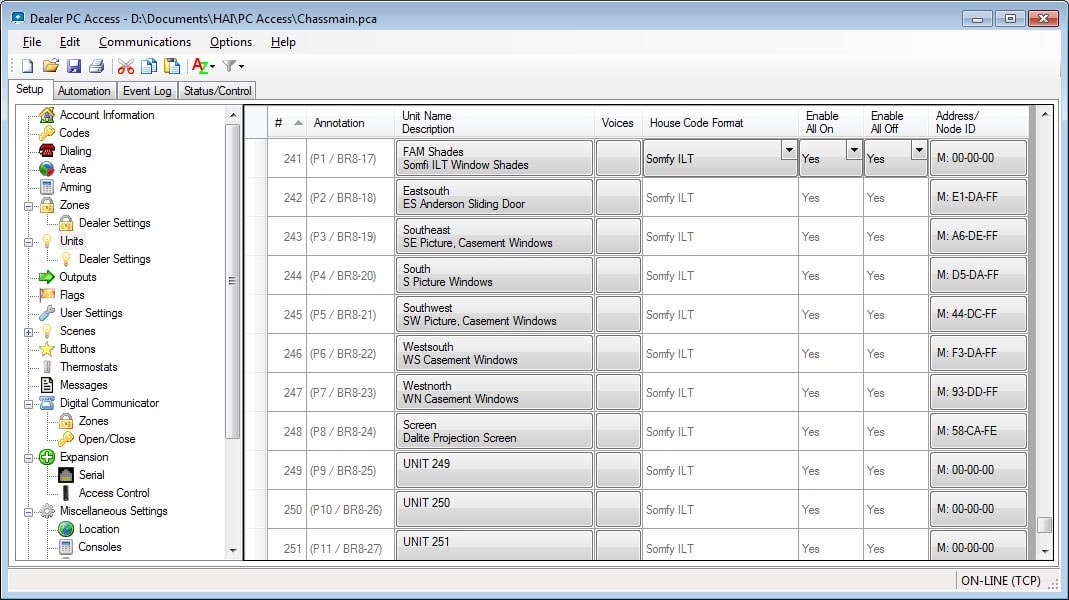Click the FAM Shades unit name button
This screenshot has width=1069, height=600.
pyautogui.click(x=494, y=158)
